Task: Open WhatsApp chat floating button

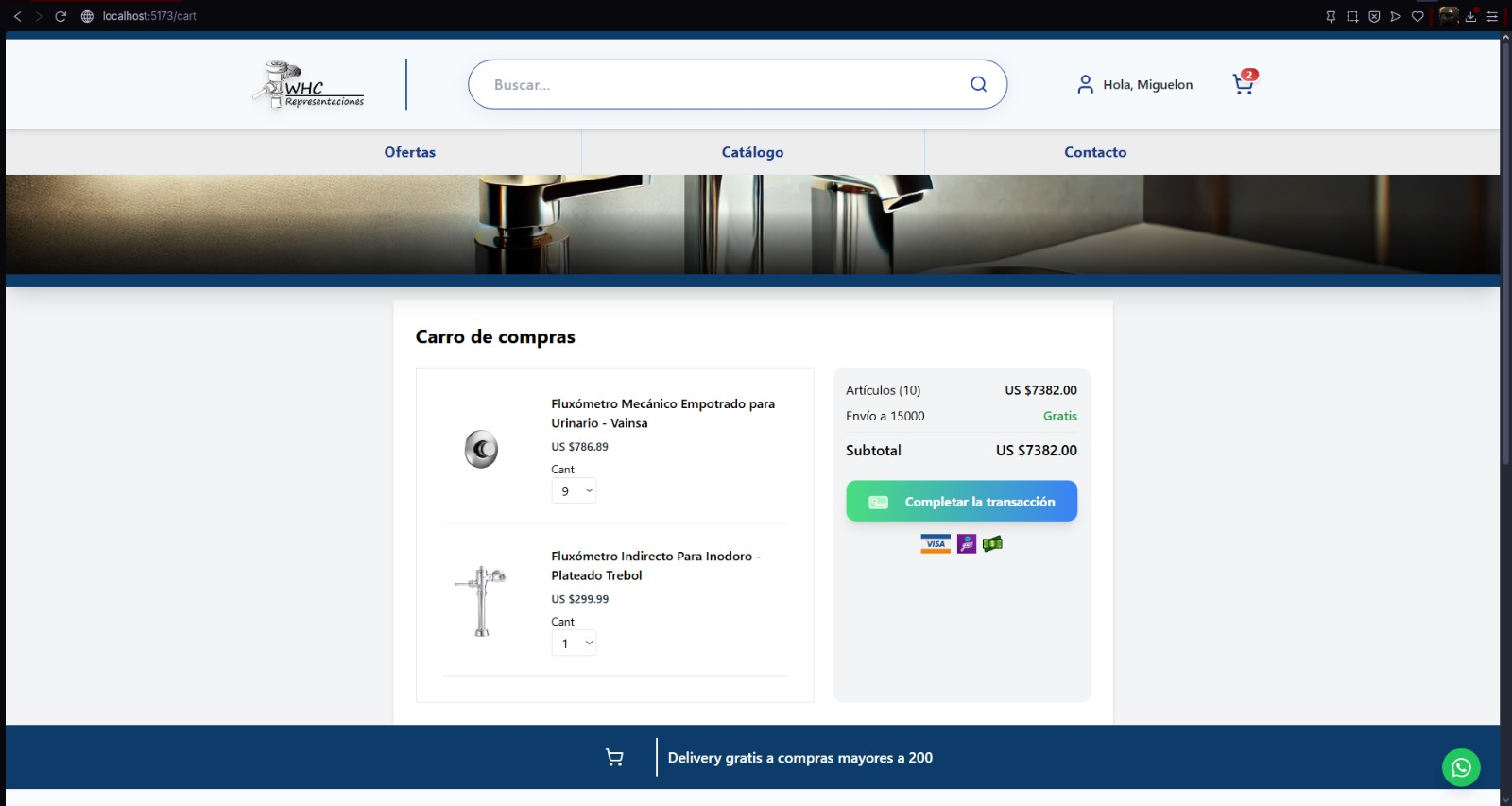Action: tap(1461, 767)
